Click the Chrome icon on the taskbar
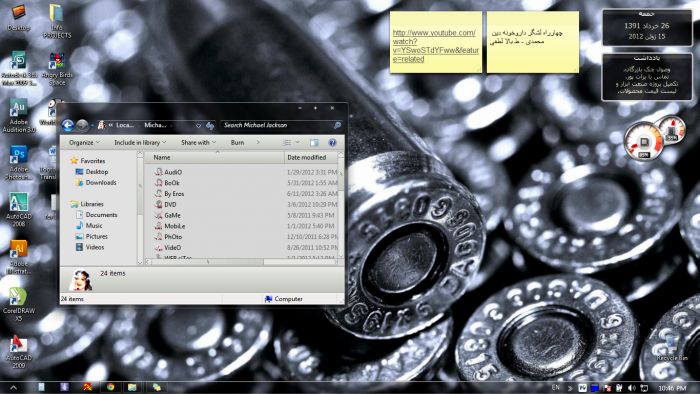The image size is (700, 394). (x=110, y=387)
